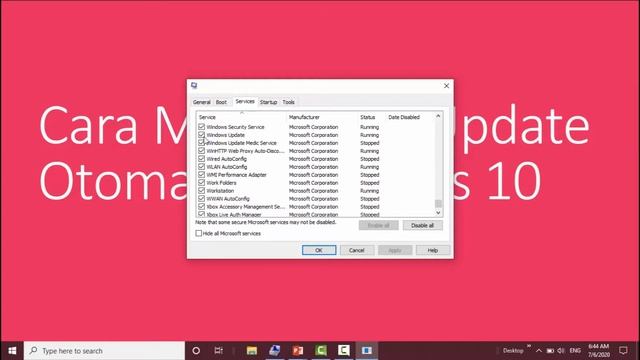
Task: Switch to the Startup tab
Action: [268, 102]
